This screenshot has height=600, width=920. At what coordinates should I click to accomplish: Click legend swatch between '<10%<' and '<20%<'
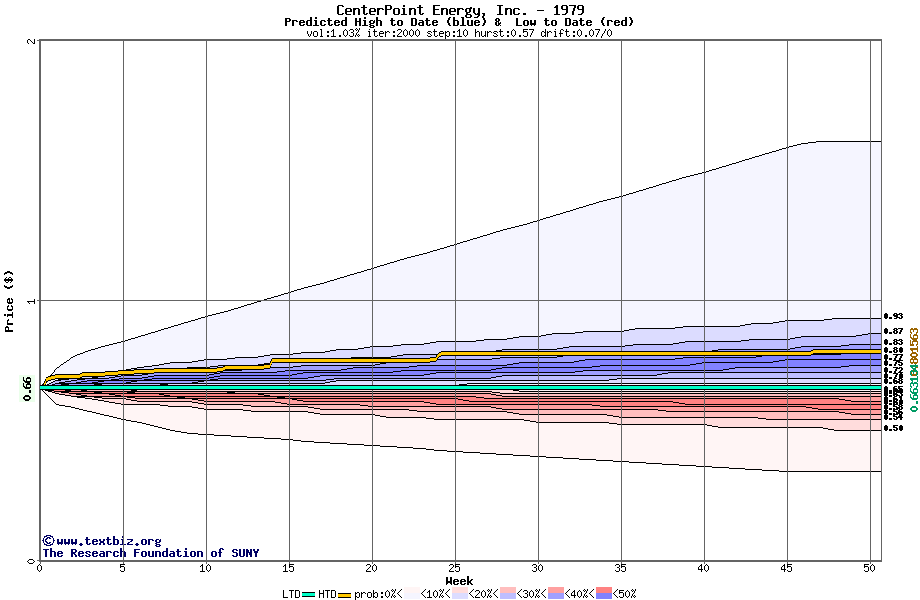point(459,594)
